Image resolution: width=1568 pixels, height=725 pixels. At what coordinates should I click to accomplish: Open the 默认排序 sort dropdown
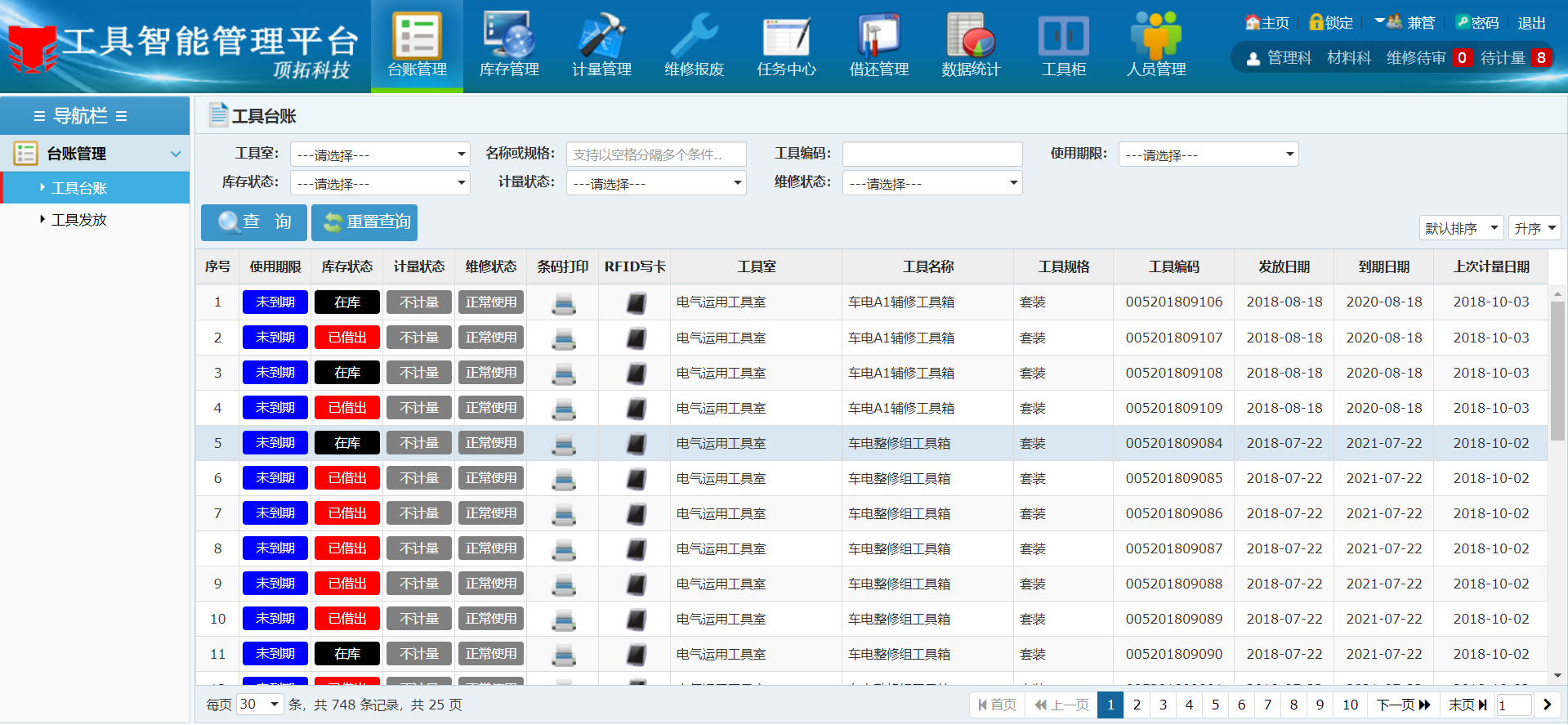[x=1460, y=228]
